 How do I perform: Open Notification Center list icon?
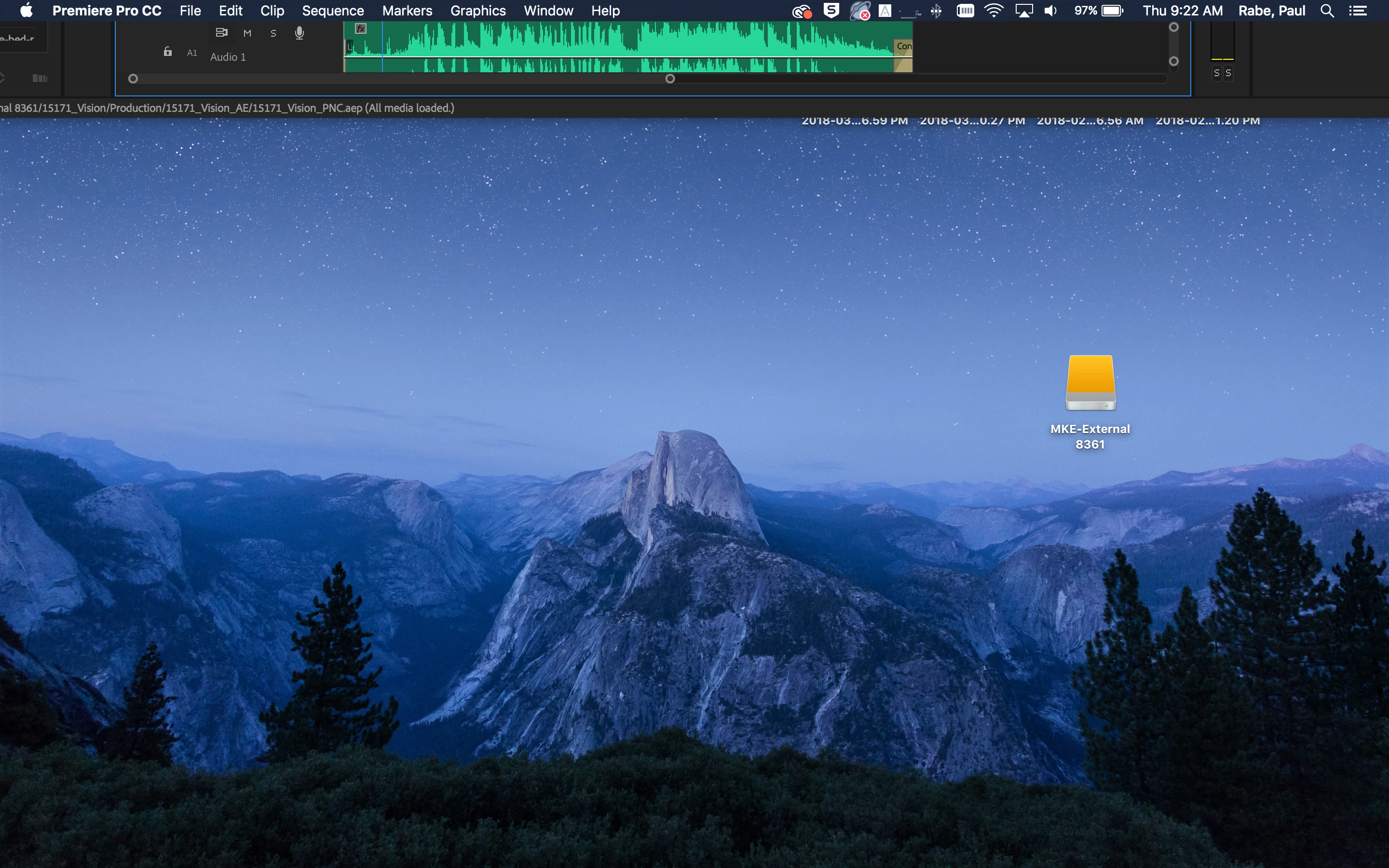[1358, 11]
